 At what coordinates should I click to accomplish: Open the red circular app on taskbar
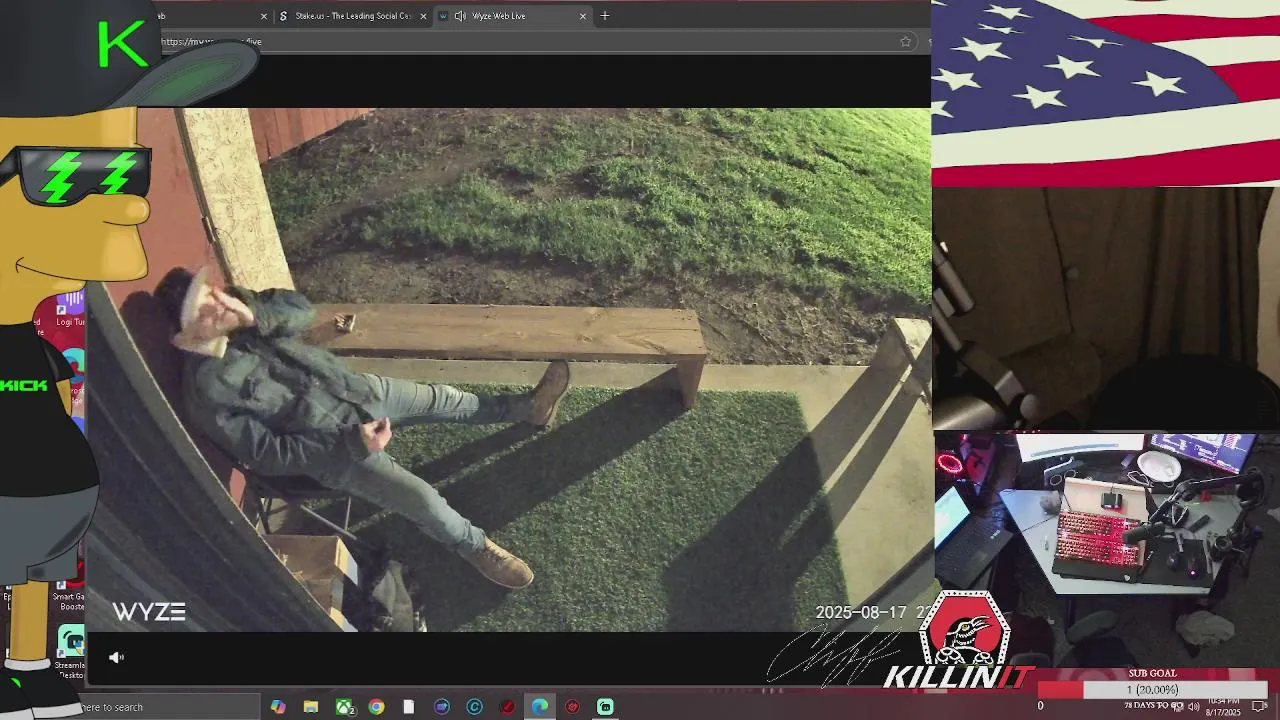tap(507, 707)
